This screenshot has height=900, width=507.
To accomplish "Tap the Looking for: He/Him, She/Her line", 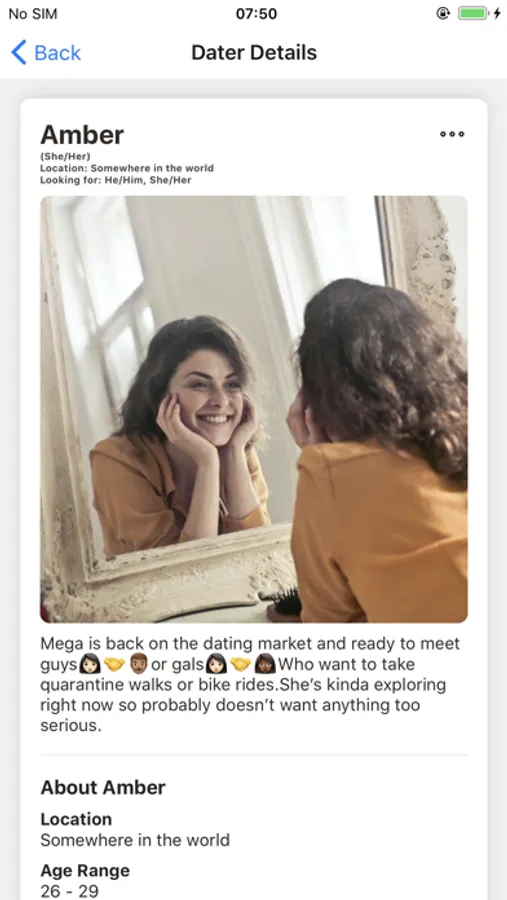I will [115, 180].
